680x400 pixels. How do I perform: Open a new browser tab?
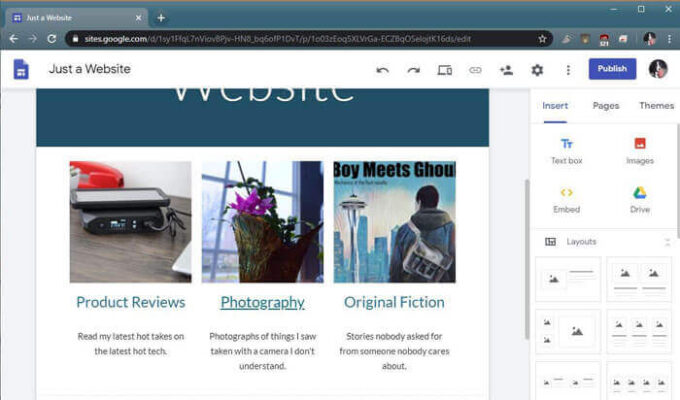coord(161,18)
